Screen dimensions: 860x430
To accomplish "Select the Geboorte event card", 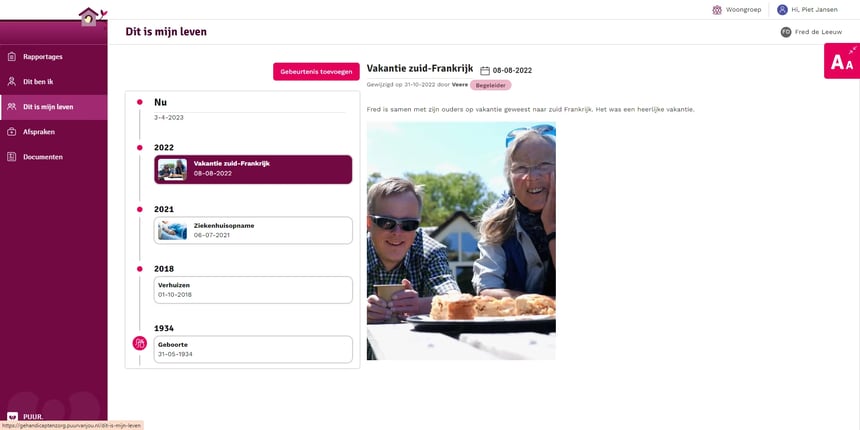I will (x=253, y=349).
